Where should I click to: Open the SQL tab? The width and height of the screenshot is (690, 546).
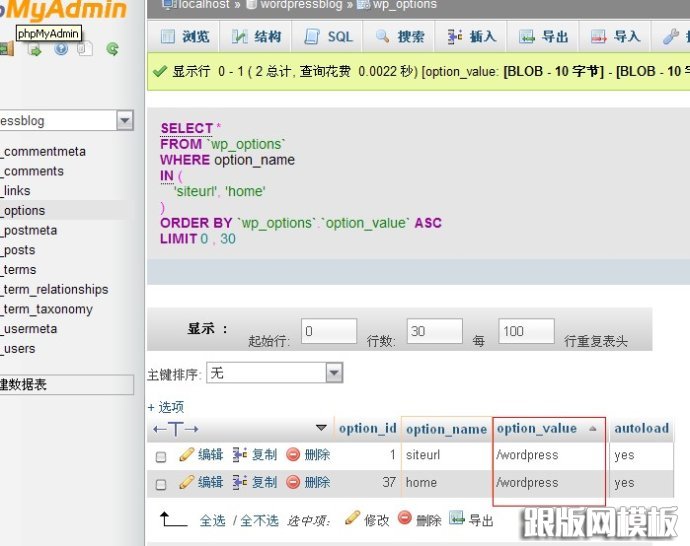tap(328, 37)
